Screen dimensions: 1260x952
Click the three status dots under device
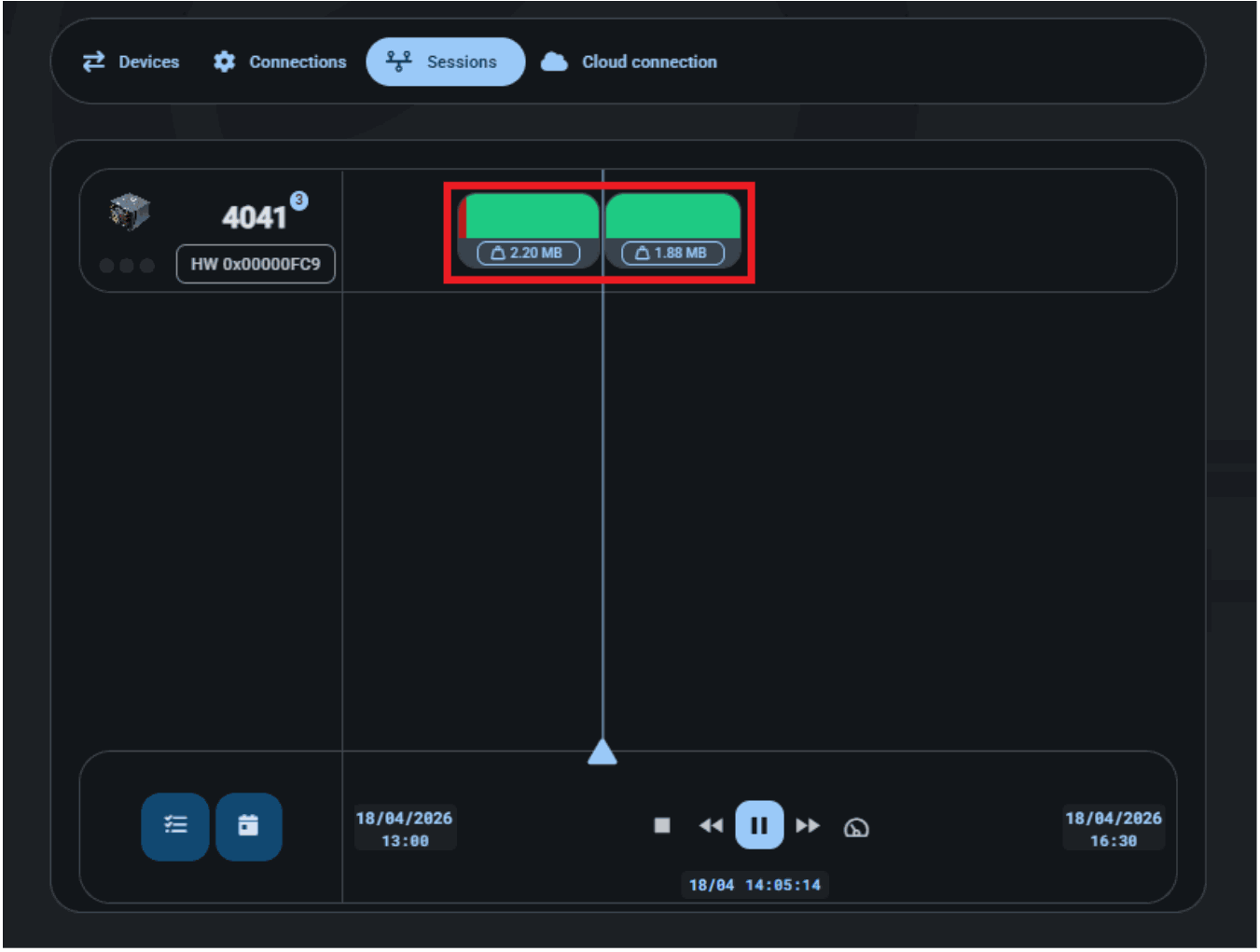click(x=127, y=266)
